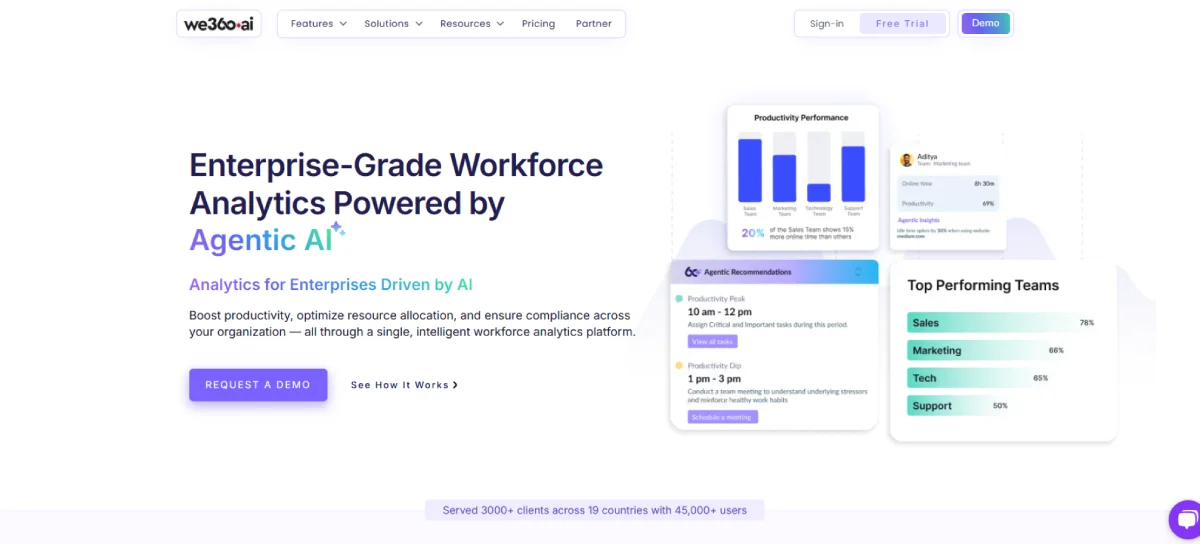Click Aditya's avatar in profile card
This screenshot has width=1200, height=544.
coord(906,159)
